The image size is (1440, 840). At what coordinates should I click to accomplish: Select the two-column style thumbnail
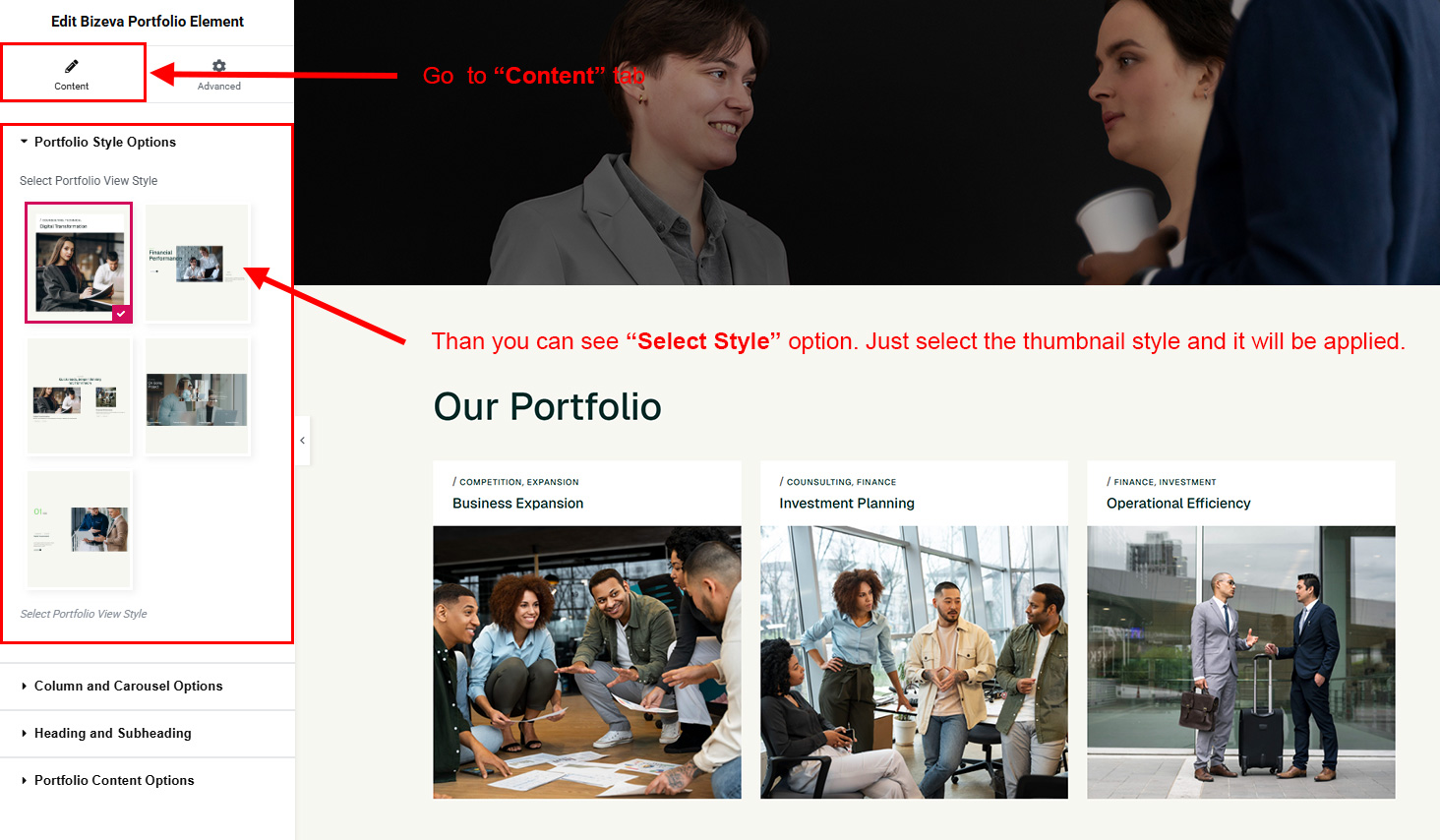79,396
